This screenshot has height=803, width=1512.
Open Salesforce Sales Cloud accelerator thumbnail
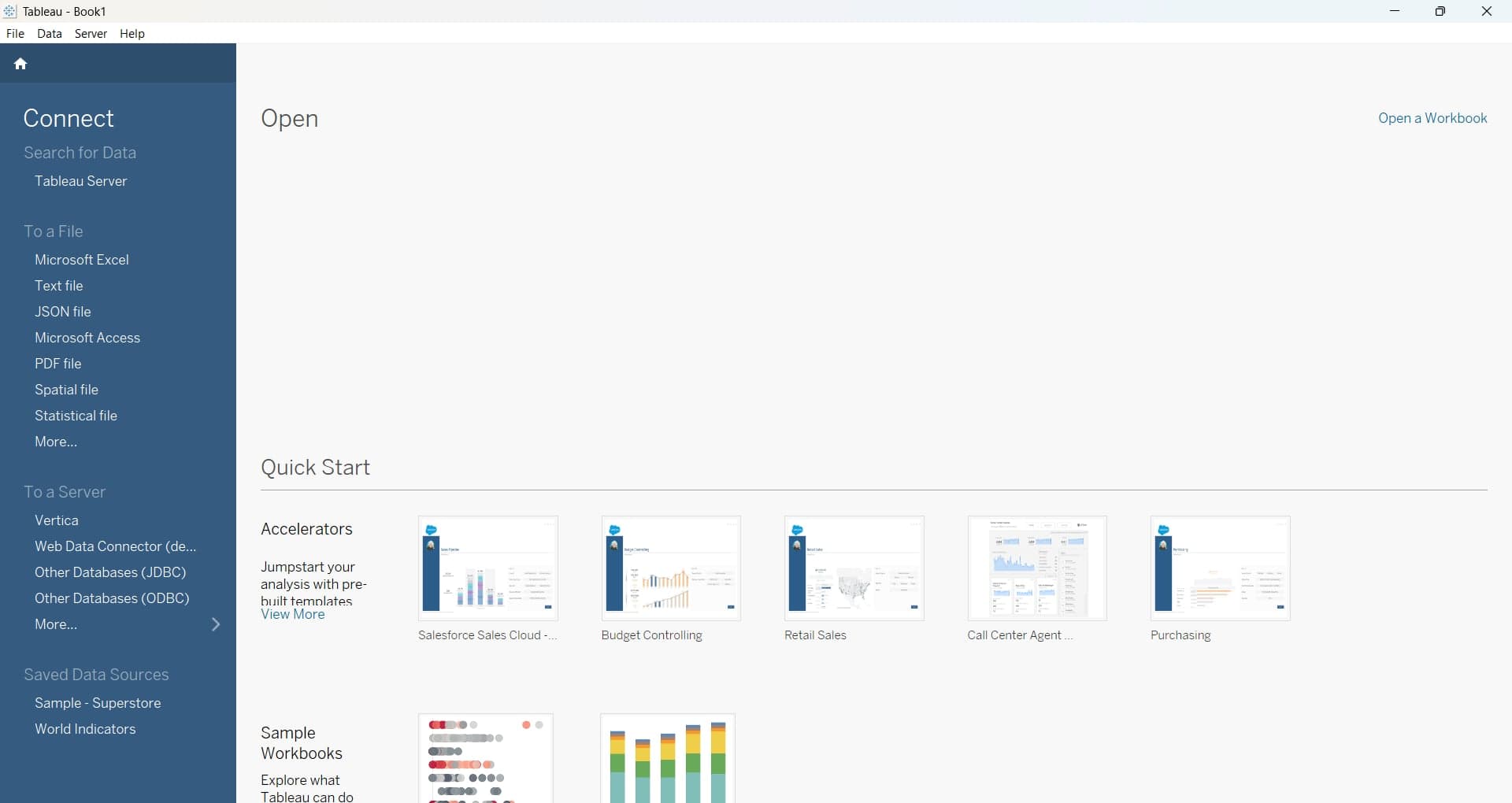488,568
